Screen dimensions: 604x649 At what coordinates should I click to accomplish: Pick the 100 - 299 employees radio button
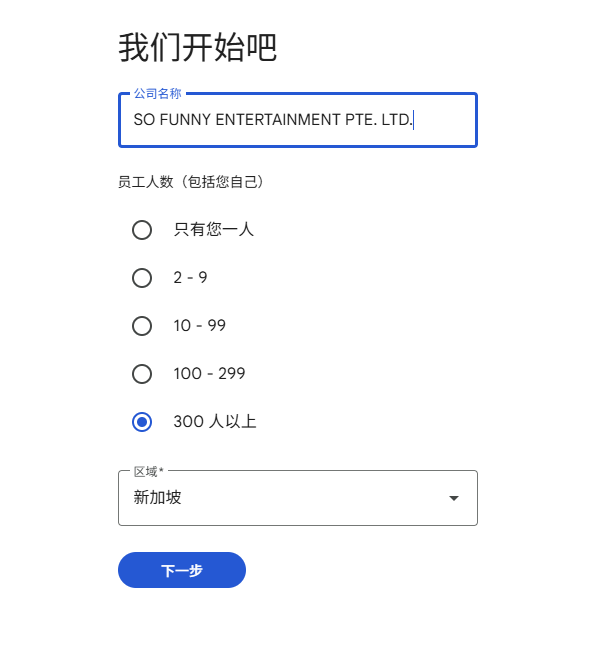click(x=142, y=374)
